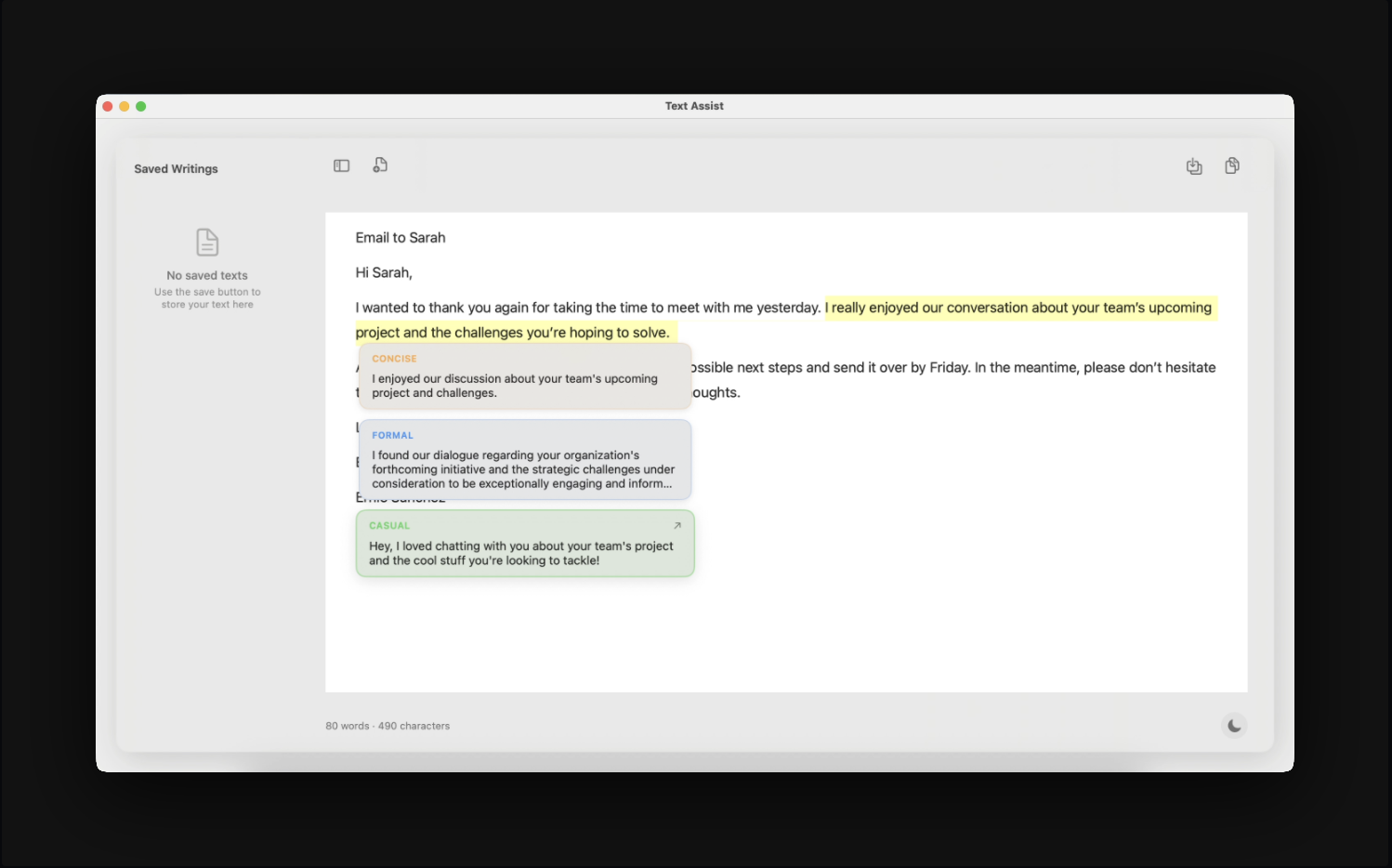The width and height of the screenshot is (1392, 868).
Task: Click the "No saved texts" label
Action: tap(207, 276)
